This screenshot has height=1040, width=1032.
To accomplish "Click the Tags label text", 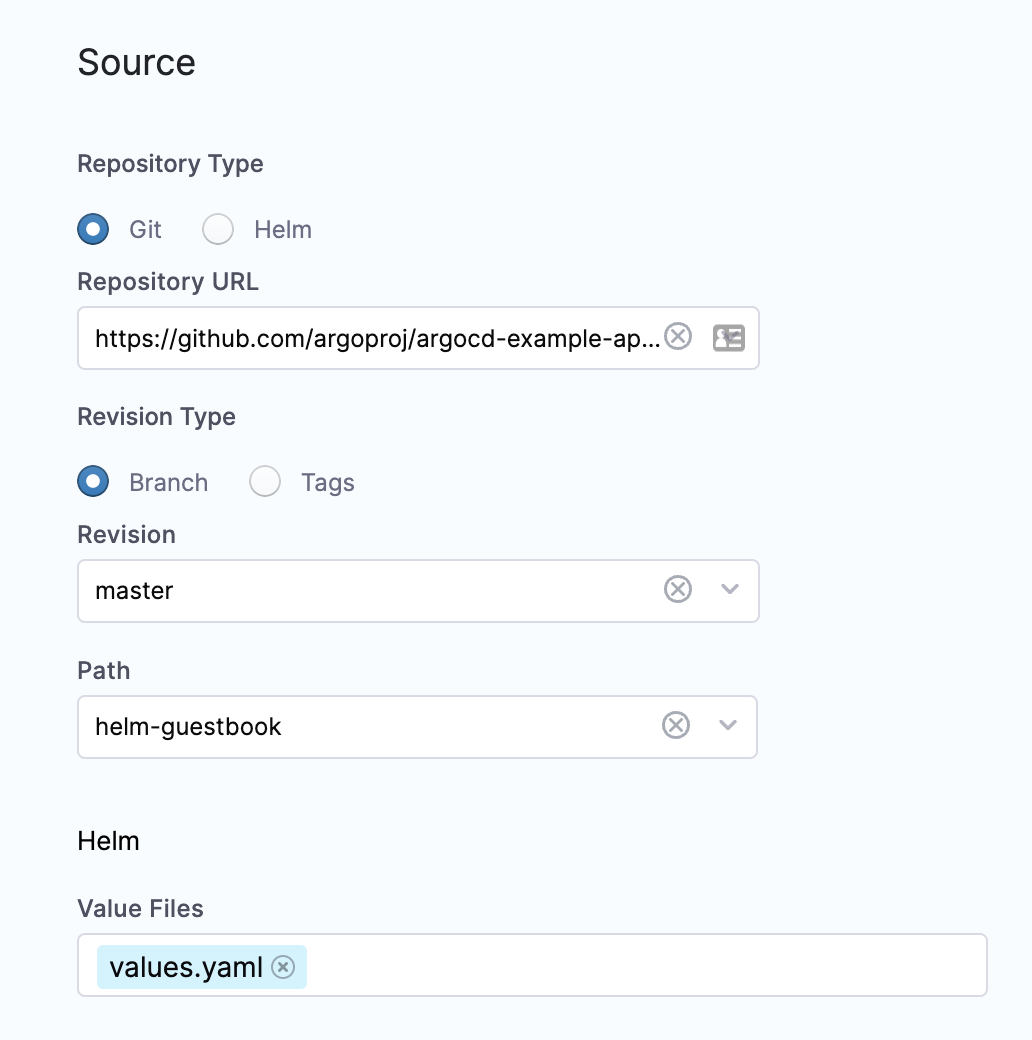I will click(x=327, y=481).
